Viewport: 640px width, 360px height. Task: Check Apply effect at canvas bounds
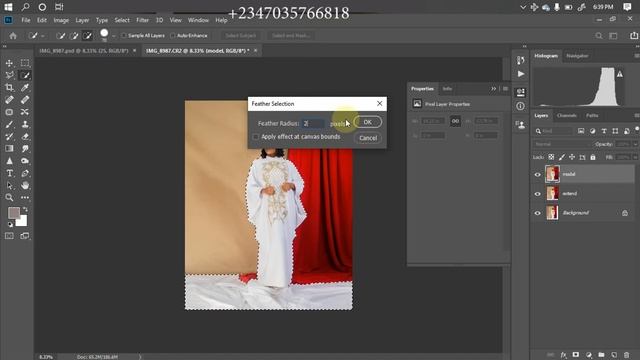(x=256, y=137)
